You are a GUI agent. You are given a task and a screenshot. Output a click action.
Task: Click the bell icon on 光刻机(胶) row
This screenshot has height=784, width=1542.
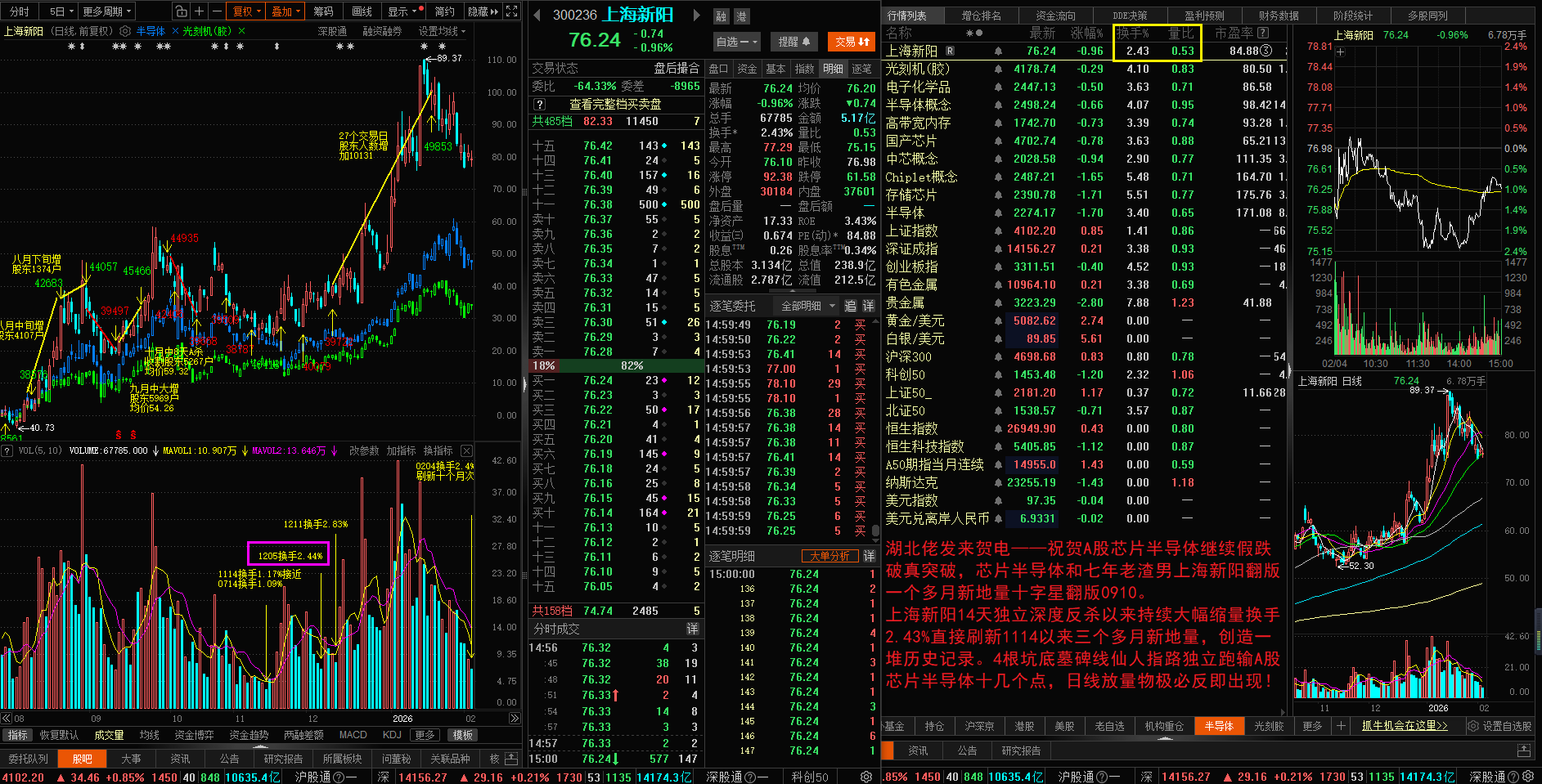[998, 69]
